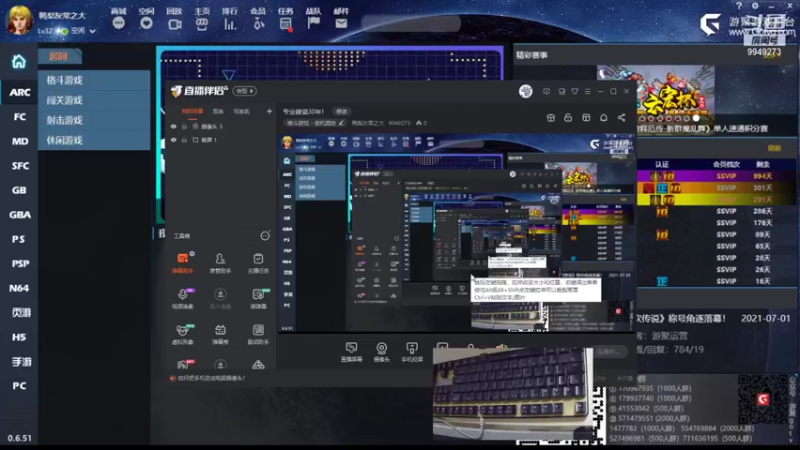Toggle lock of 摄像头 3 source
Viewport: 800px width, 450px height.
185,126
